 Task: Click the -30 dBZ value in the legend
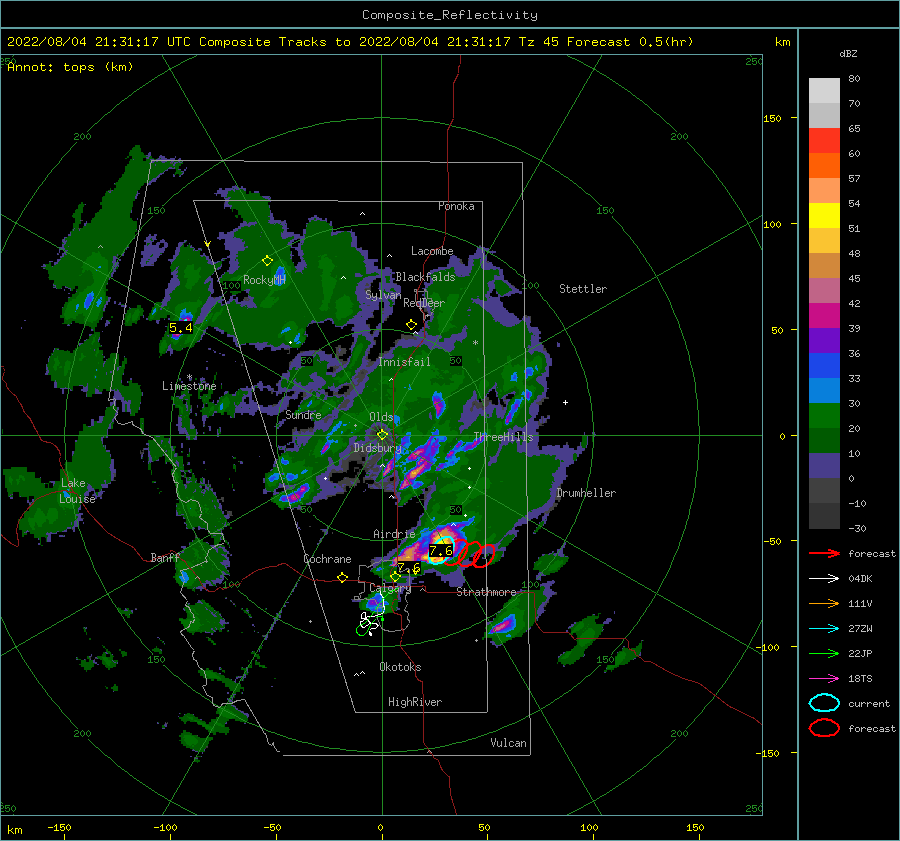(857, 528)
